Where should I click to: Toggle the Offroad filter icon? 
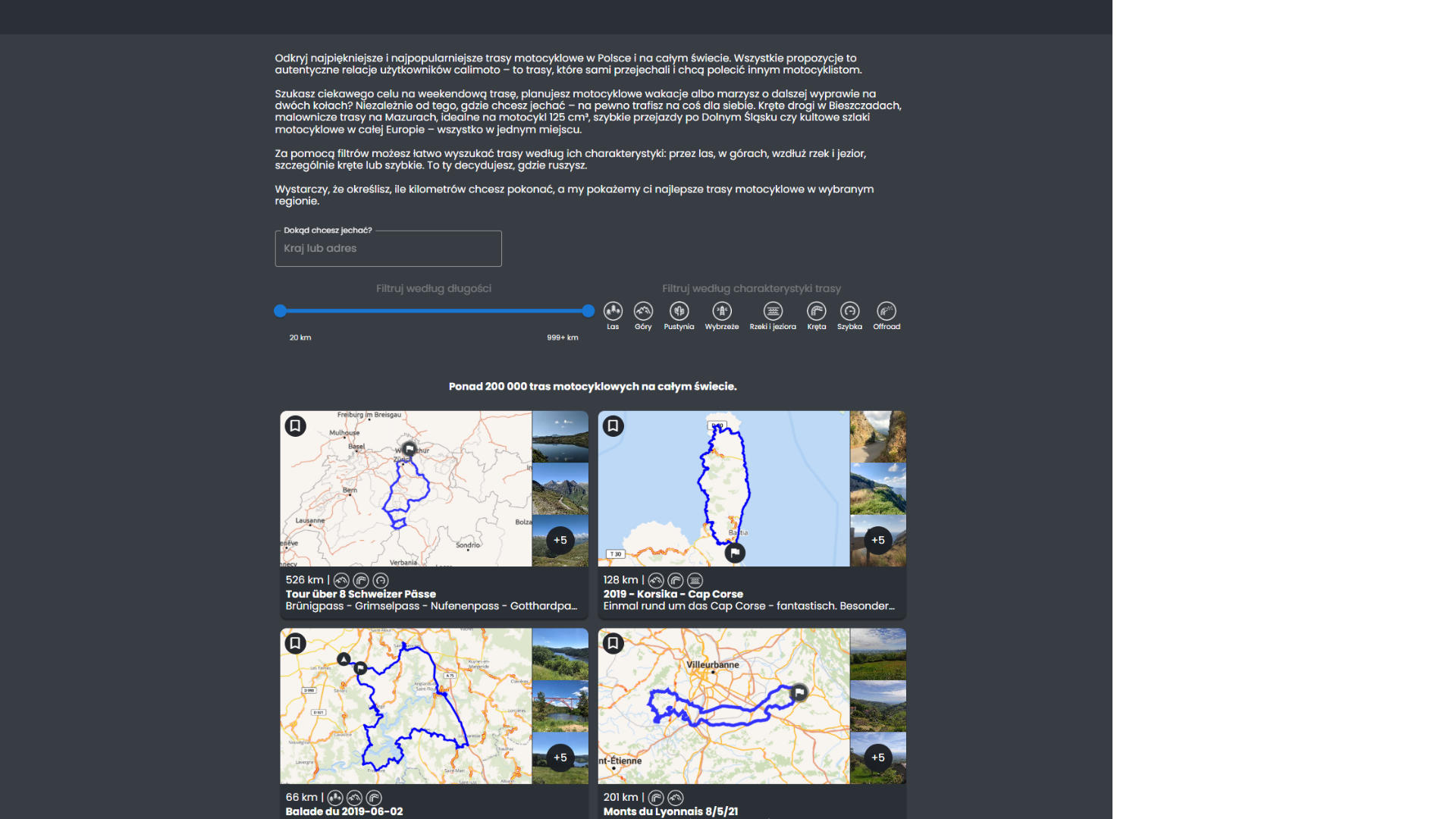[886, 311]
